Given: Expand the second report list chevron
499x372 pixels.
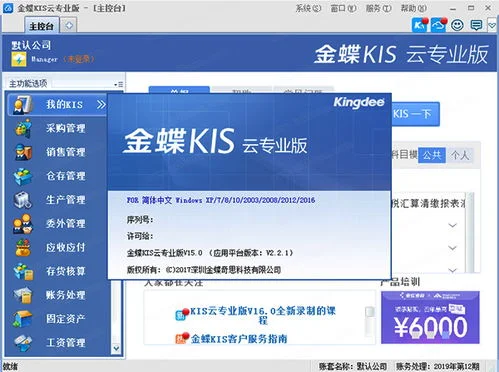Looking at the screenshot, I should [x=452, y=248].
